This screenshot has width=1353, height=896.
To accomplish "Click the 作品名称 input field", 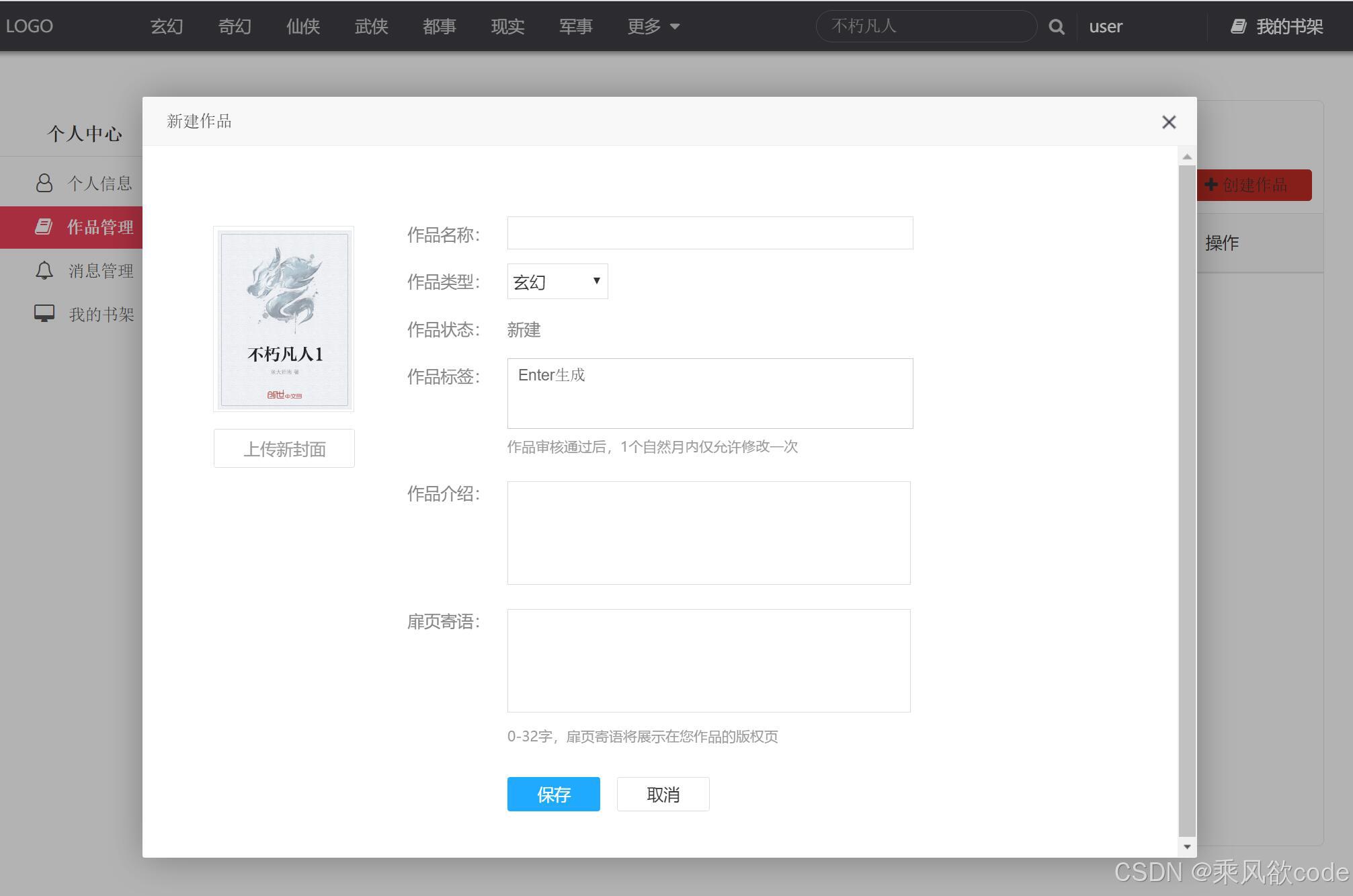I will [x=710, y=233].
